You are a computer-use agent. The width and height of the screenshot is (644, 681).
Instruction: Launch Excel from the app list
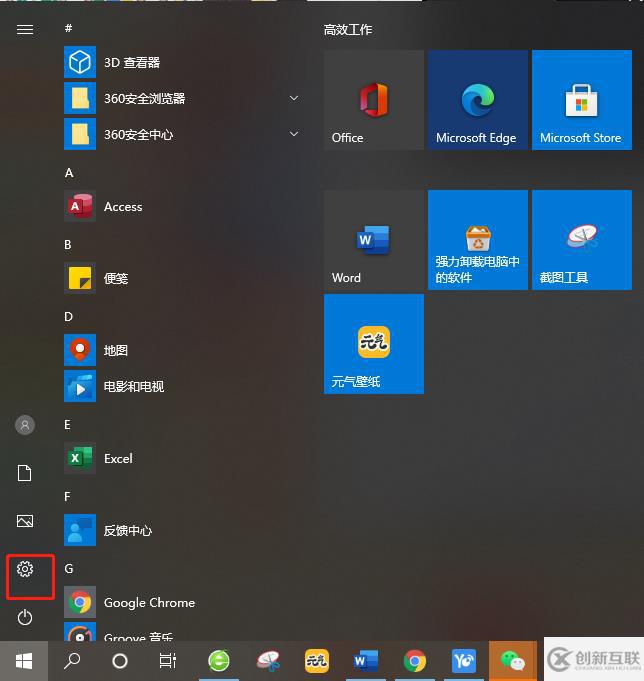182,458
